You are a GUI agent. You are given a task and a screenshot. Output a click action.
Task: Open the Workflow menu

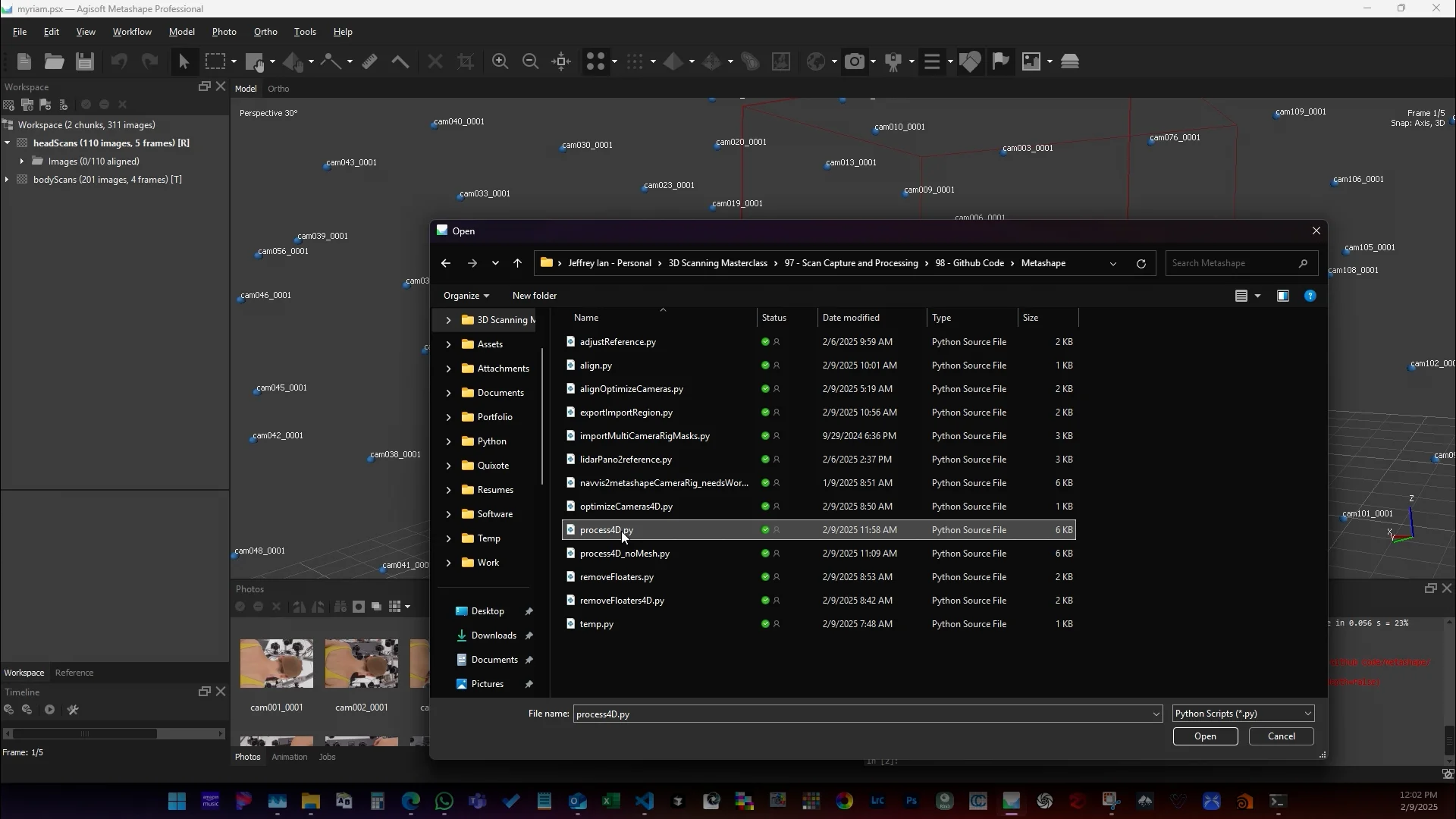click(132, 32)
